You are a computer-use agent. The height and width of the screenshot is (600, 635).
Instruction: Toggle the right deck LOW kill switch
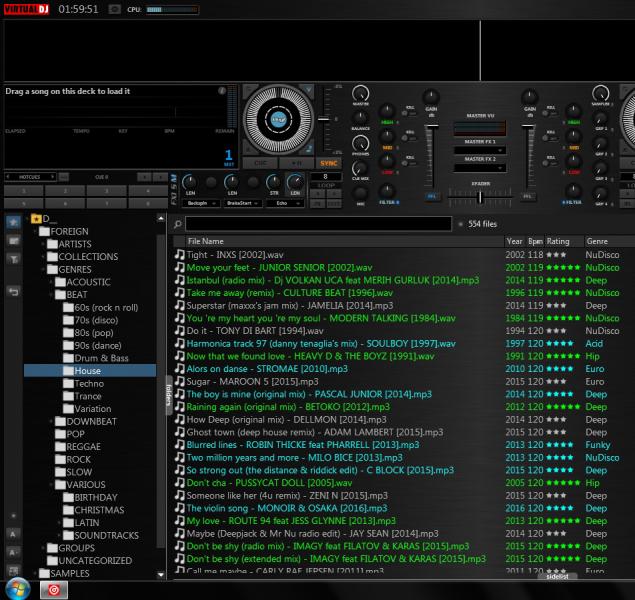548,163
